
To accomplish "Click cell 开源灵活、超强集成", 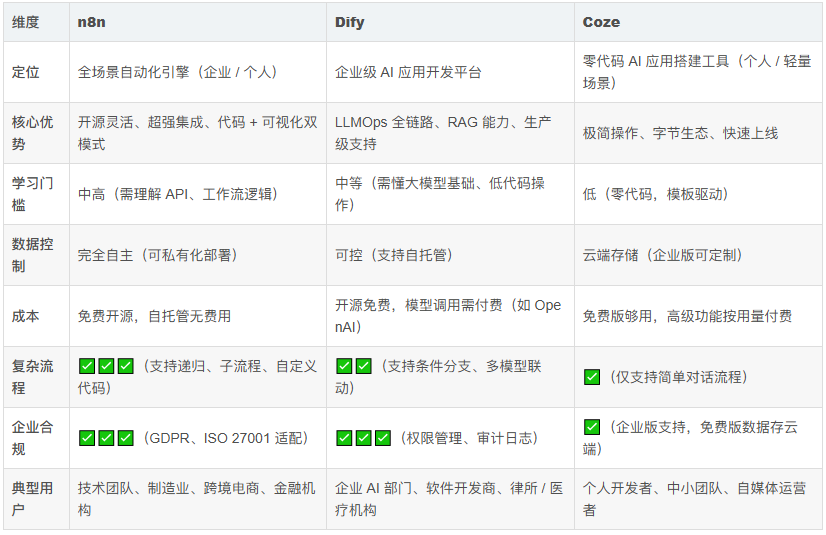I will [198, 133].
